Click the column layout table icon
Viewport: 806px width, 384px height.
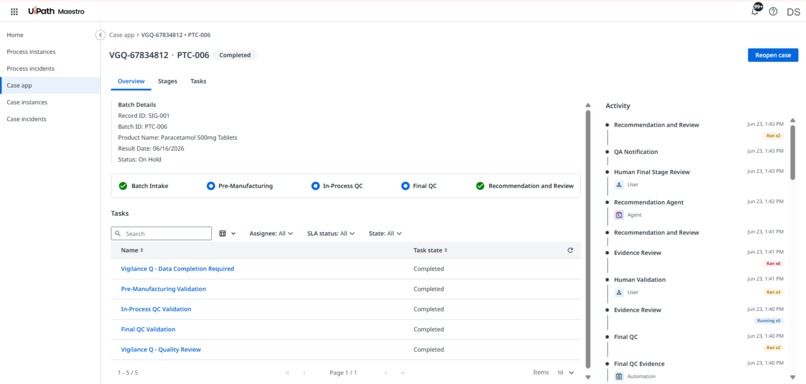tap(223, 233)
